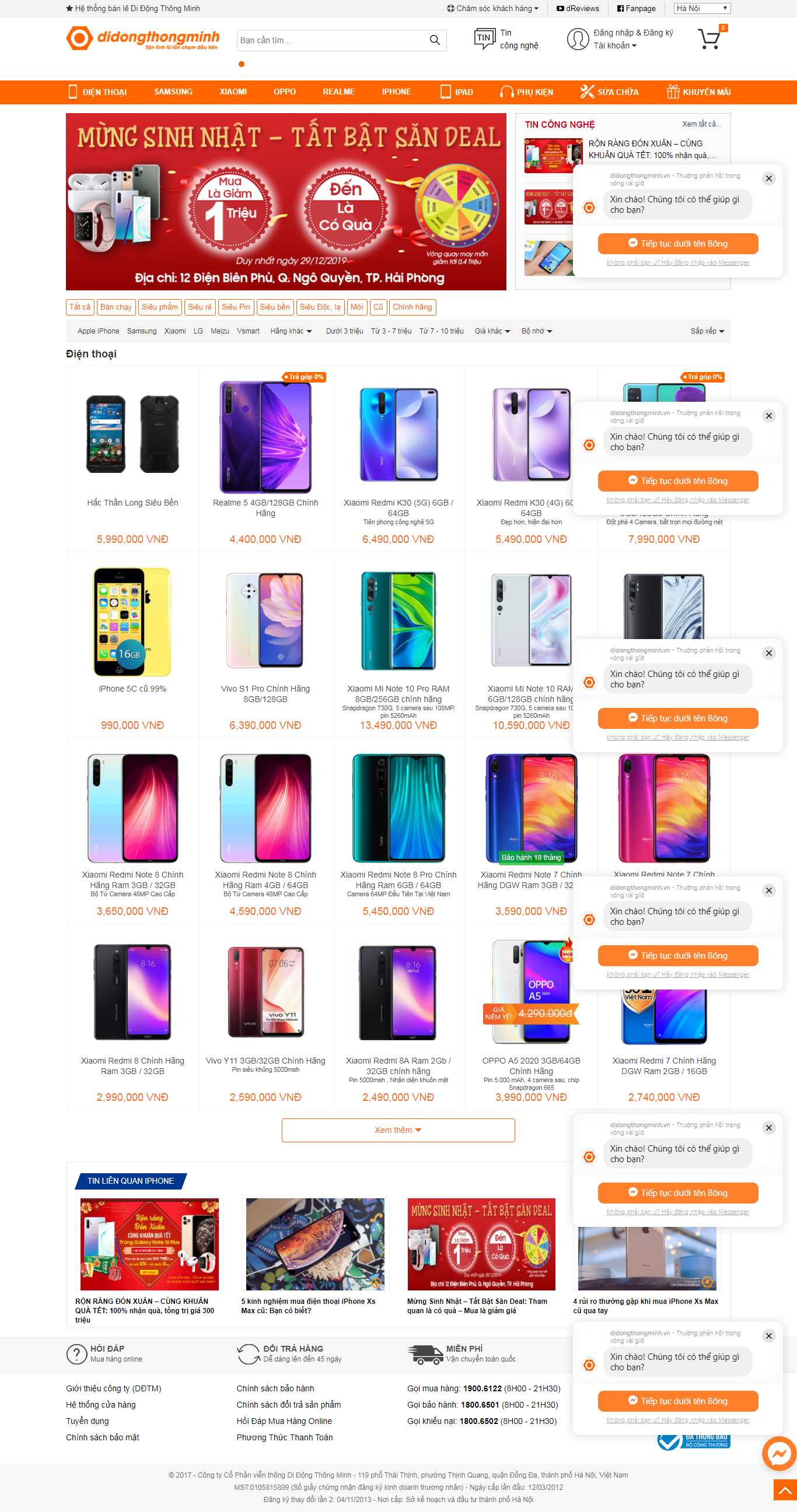Screen dimensions: 797x1512
Task: Open the Chính sách bảo hành link
Action: [x=275, y=1388]
